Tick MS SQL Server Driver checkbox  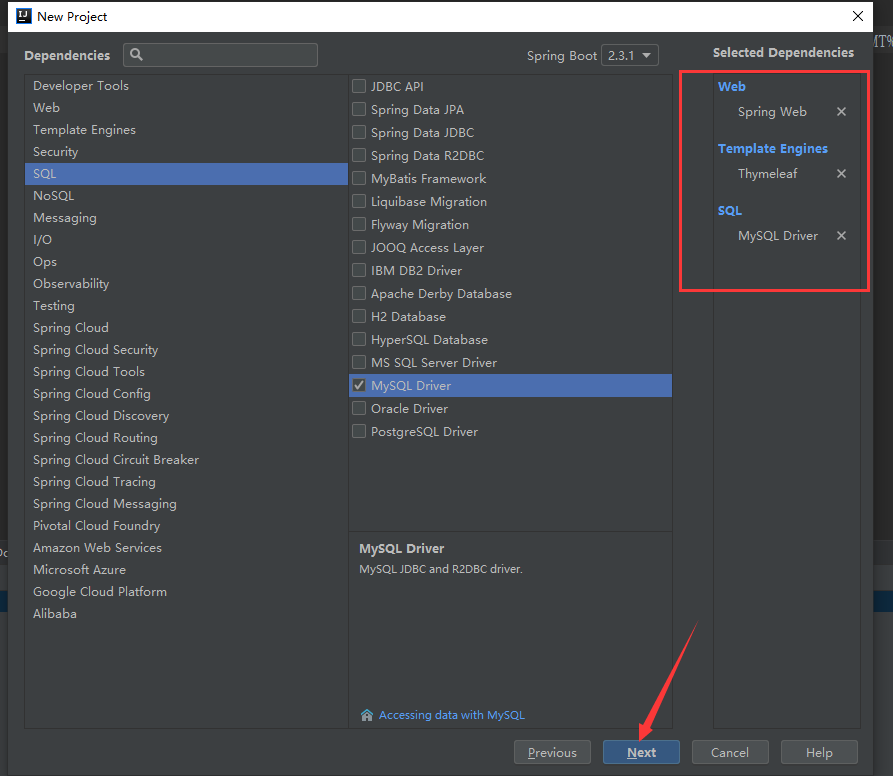tap(359, 363)
